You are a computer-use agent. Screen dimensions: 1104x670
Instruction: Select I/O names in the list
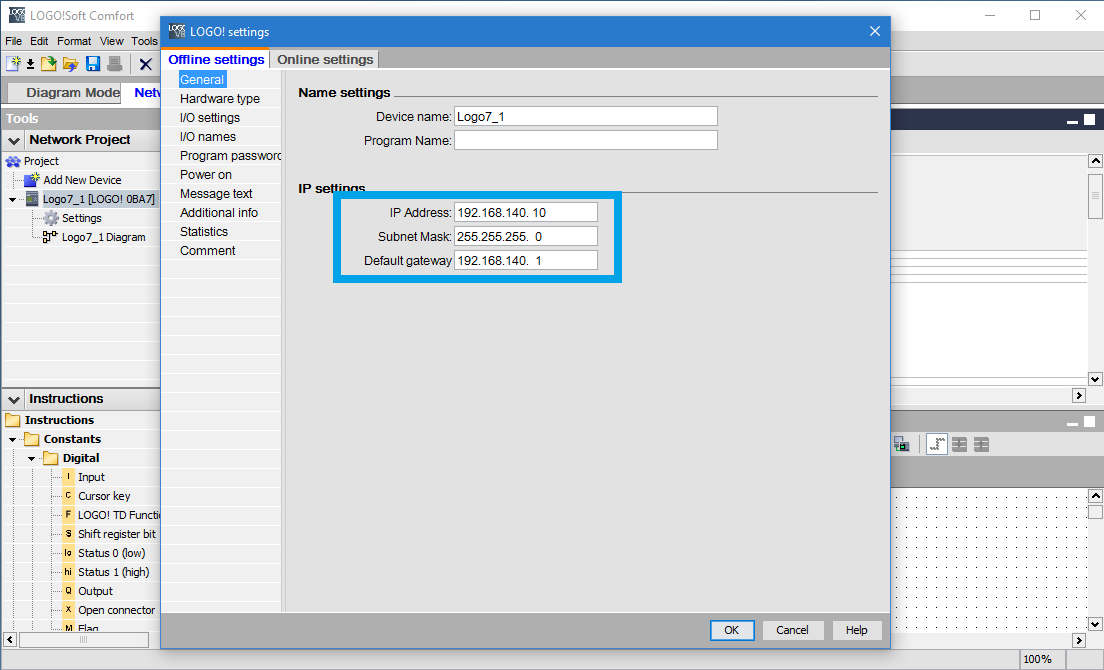208,137
